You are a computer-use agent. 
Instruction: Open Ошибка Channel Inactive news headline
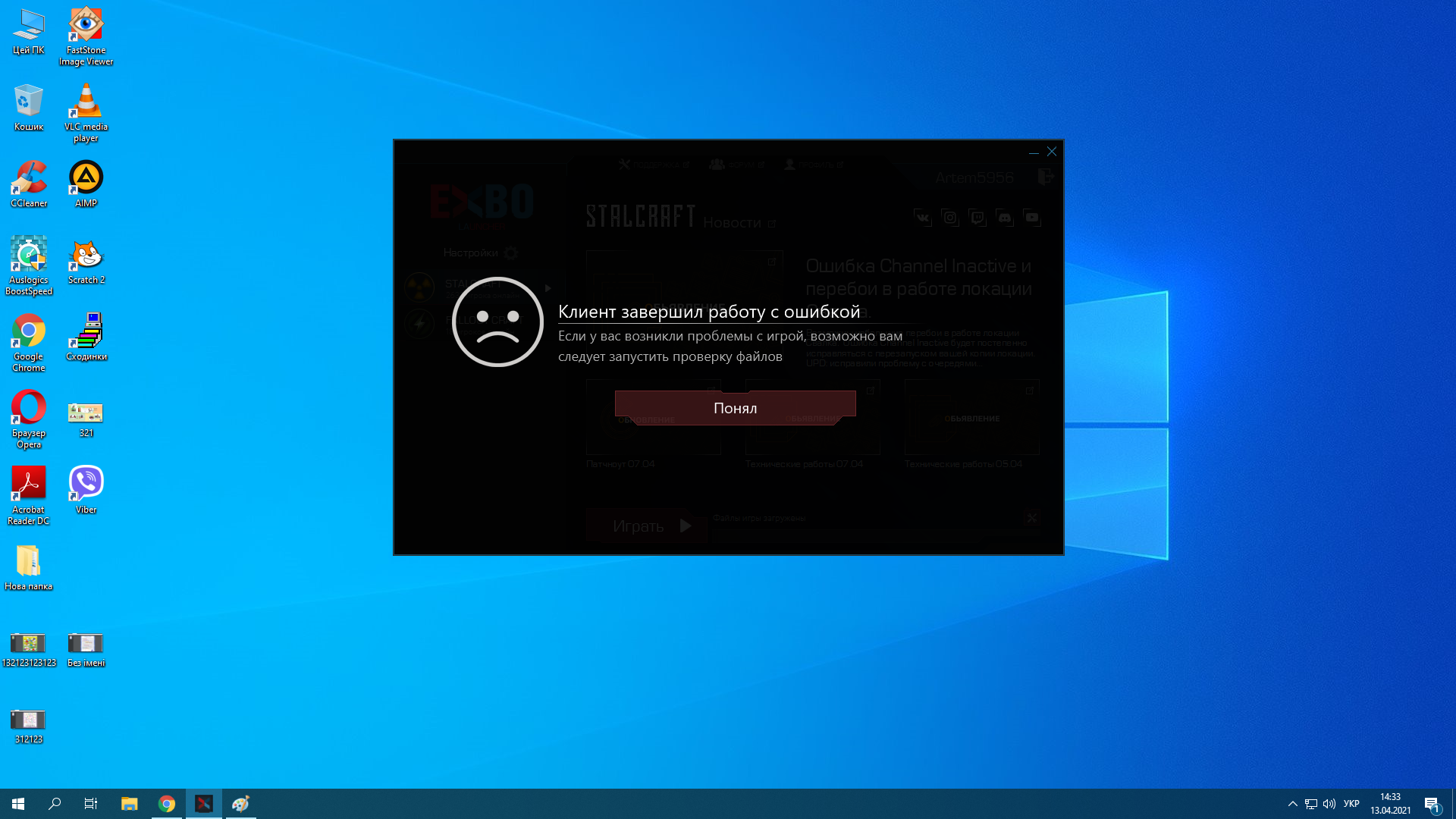pyautogui.click(x=918, y=288)
